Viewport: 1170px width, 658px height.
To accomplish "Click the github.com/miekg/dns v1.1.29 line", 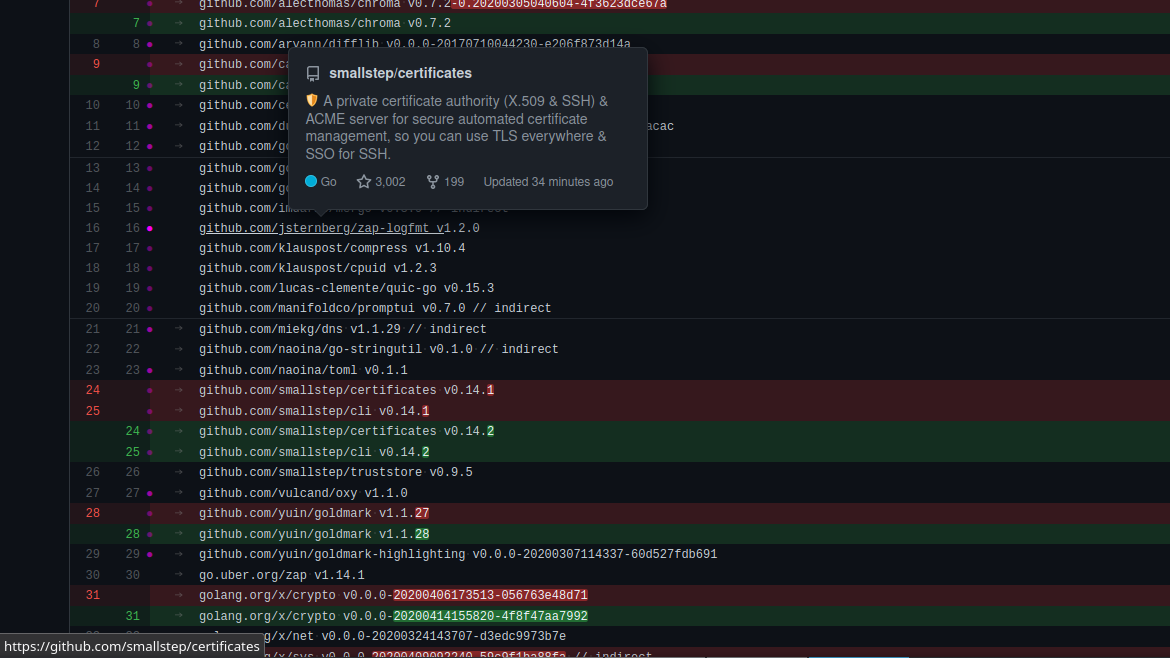I will (x=342, y=329).
